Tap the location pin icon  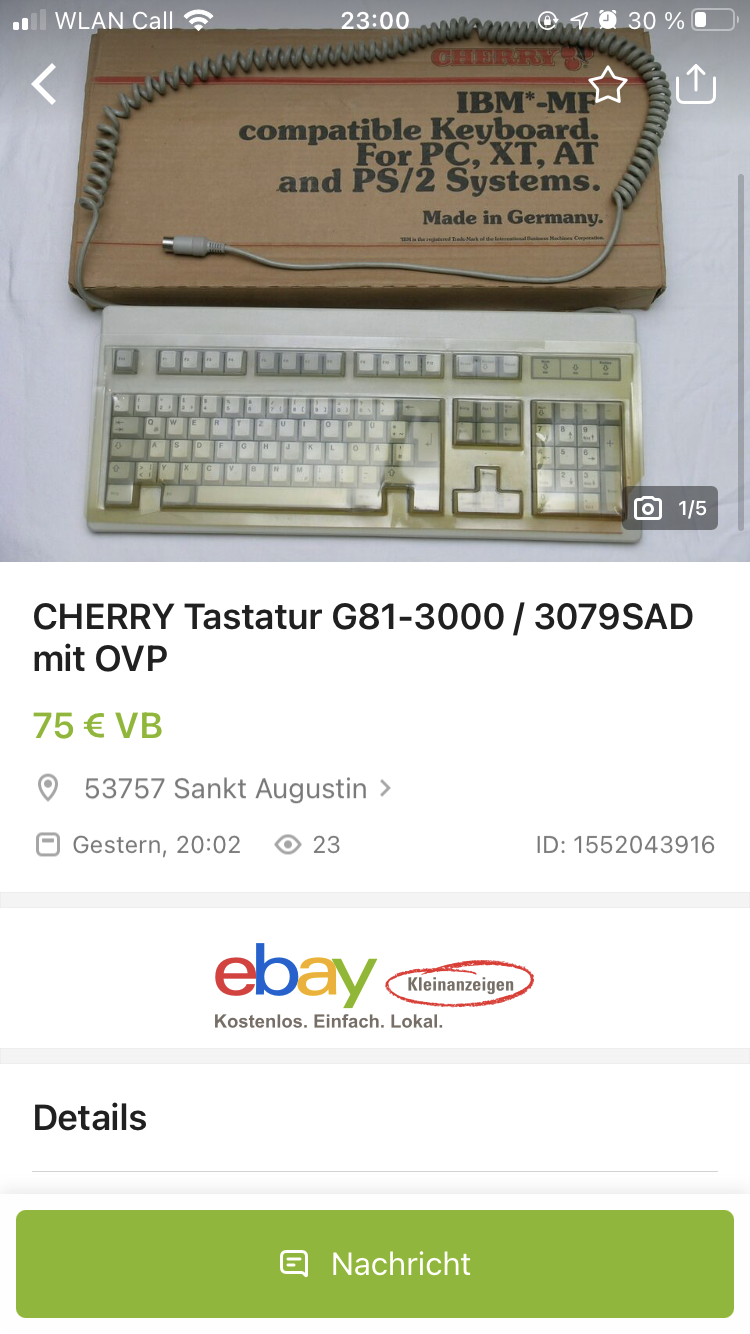pos(47,788)
